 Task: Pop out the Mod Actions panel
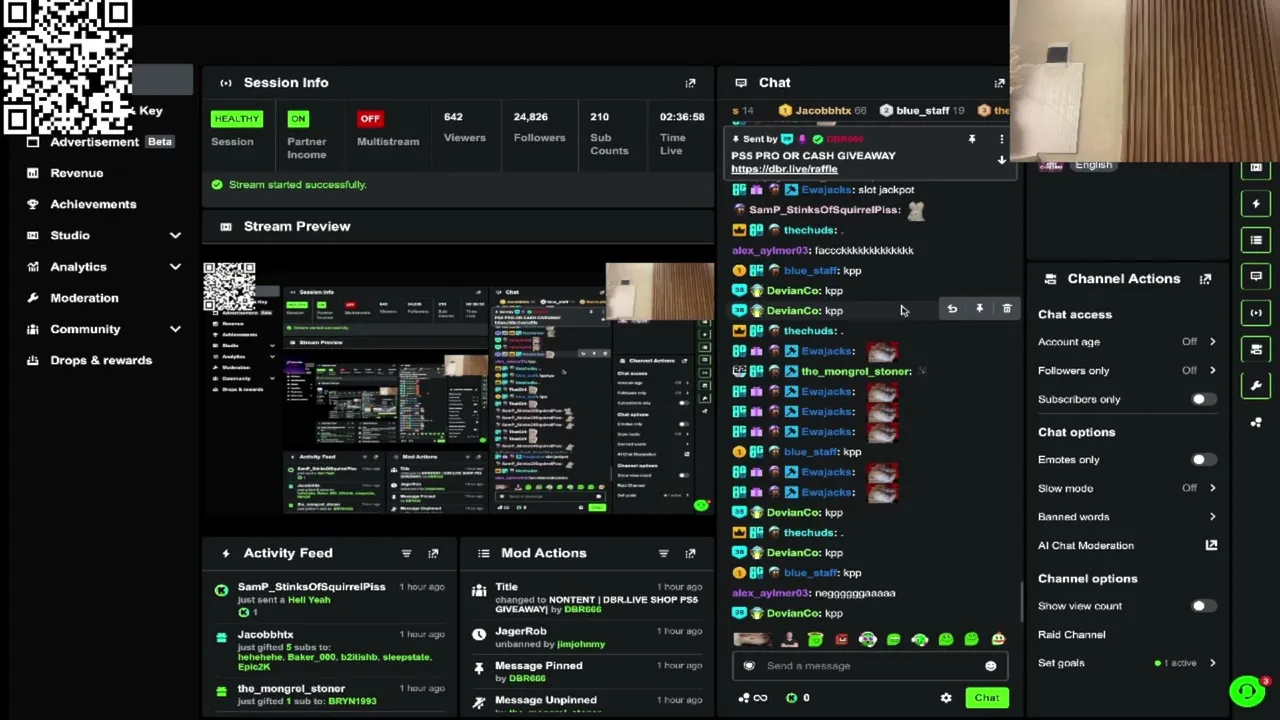pos(690,553)
